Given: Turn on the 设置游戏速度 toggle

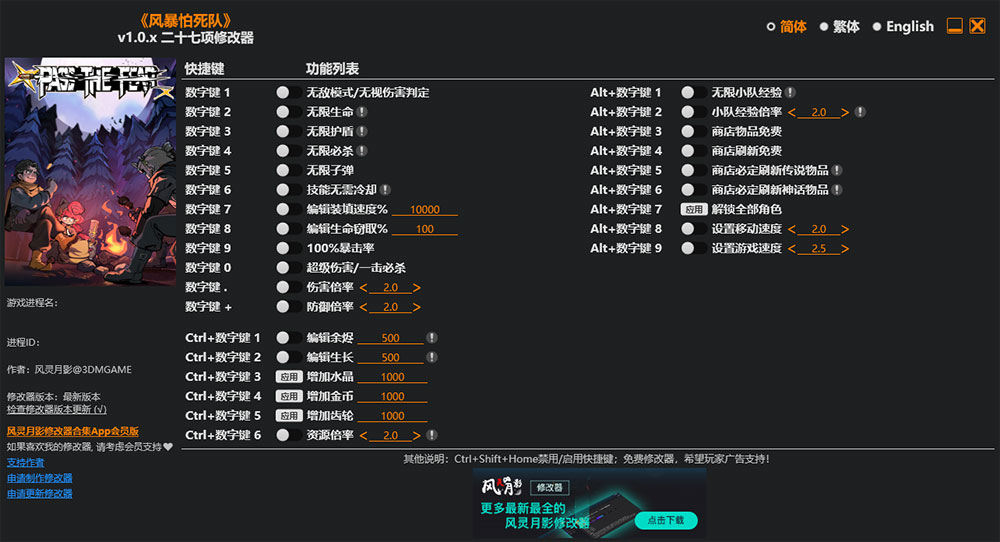Looking at the screenshot, I should click(x=693, y=248).
